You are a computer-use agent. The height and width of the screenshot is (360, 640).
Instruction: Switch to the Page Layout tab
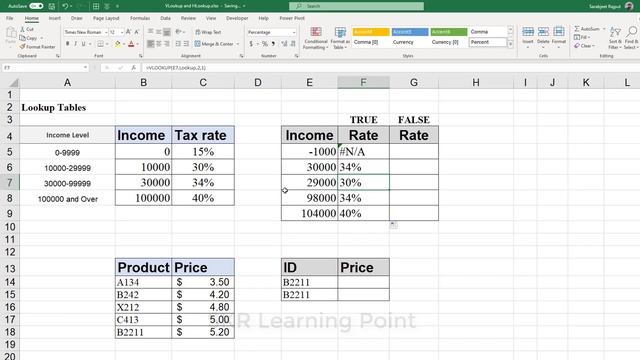pyautogui.click(x=106, y=18)
